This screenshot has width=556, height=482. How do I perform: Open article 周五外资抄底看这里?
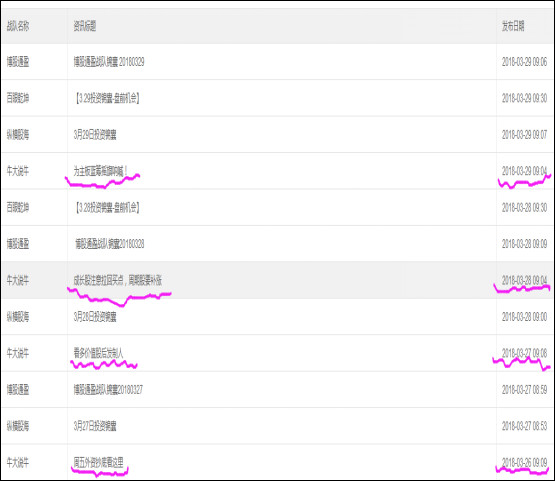tap(99, 462)
